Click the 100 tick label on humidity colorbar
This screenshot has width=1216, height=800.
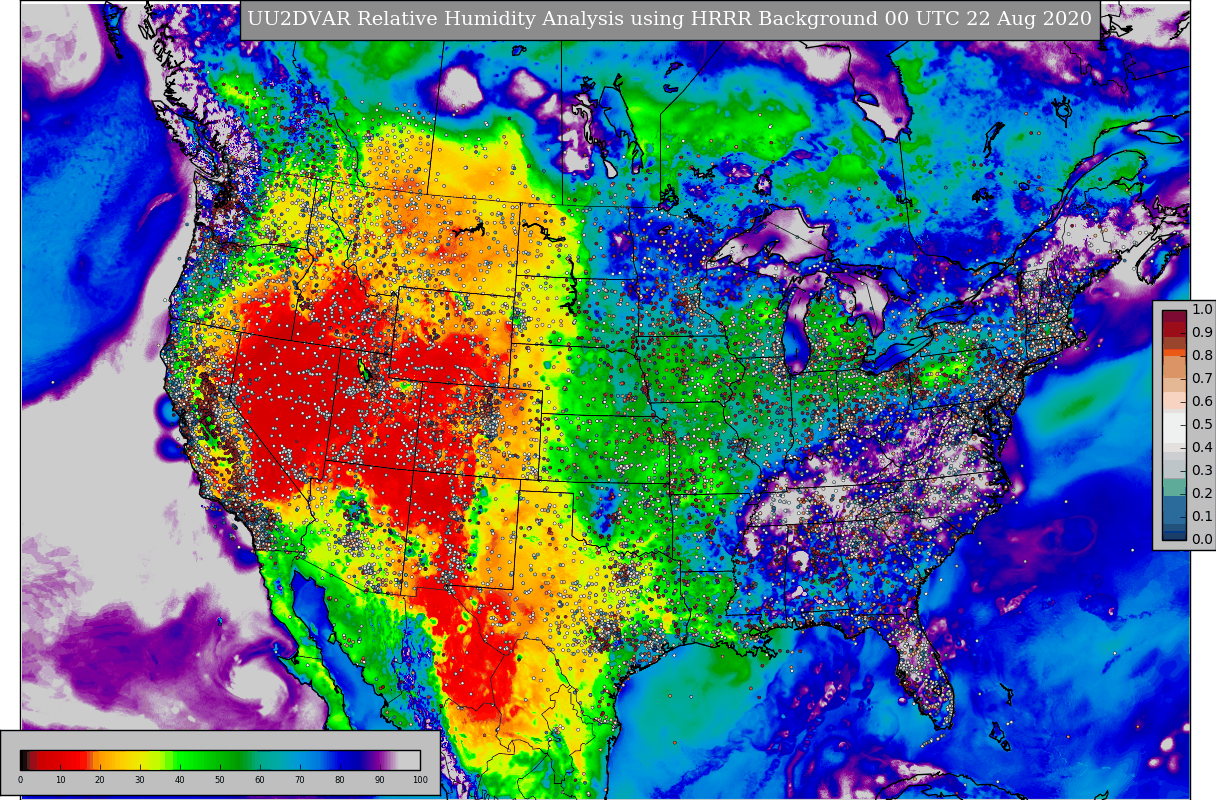click(x=420, y=780)
